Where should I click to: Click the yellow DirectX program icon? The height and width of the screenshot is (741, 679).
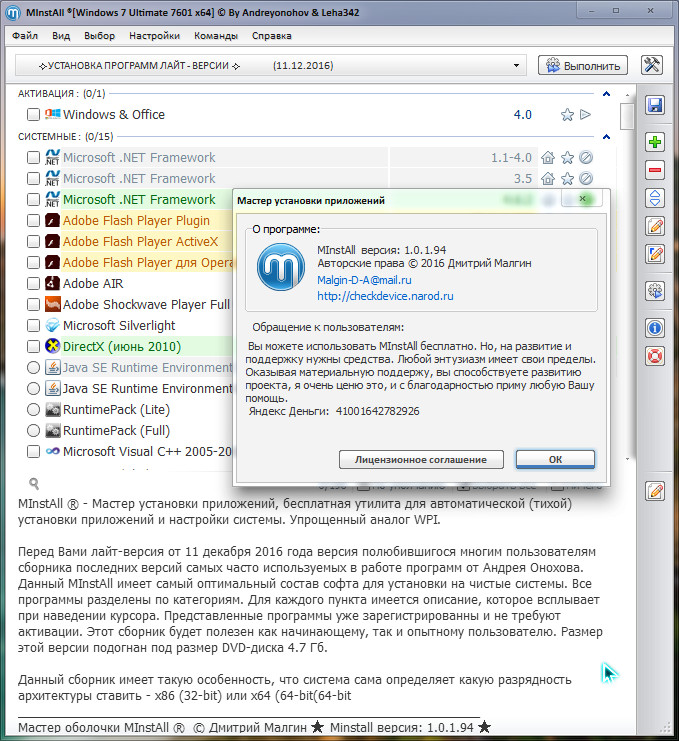pos(52,346)
